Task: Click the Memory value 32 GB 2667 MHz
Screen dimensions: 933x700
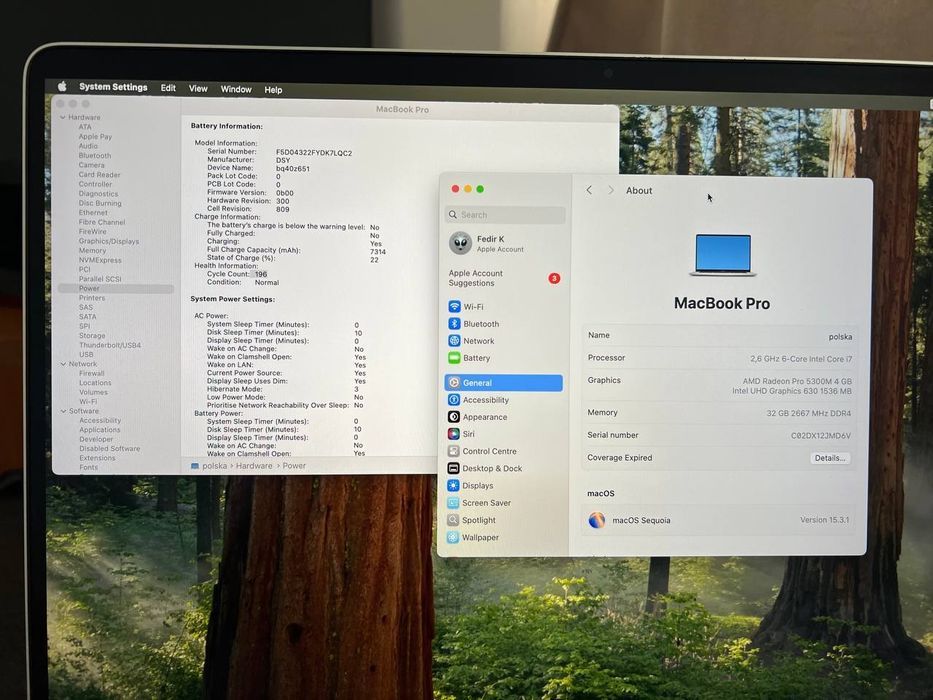Action: click(809, 413)
